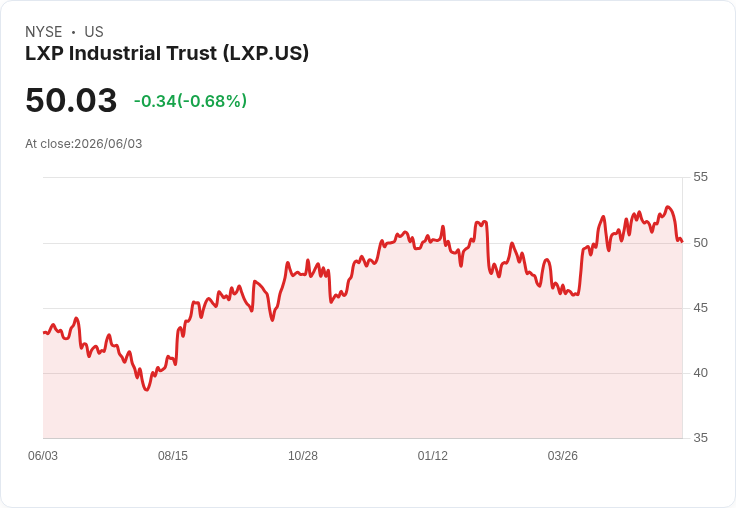The height and width of the screenshot is (508, 736).
Task: Click the 45 price axis label
Action: click(x=700, y=308)
